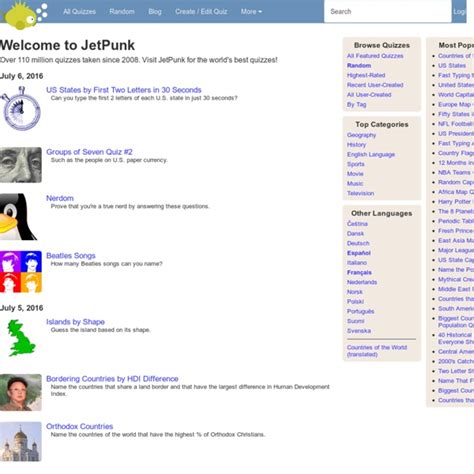Open the penguin thumbnail for Nerdom quiz
This screenshot has width=474, height=474.
[18, 217]
